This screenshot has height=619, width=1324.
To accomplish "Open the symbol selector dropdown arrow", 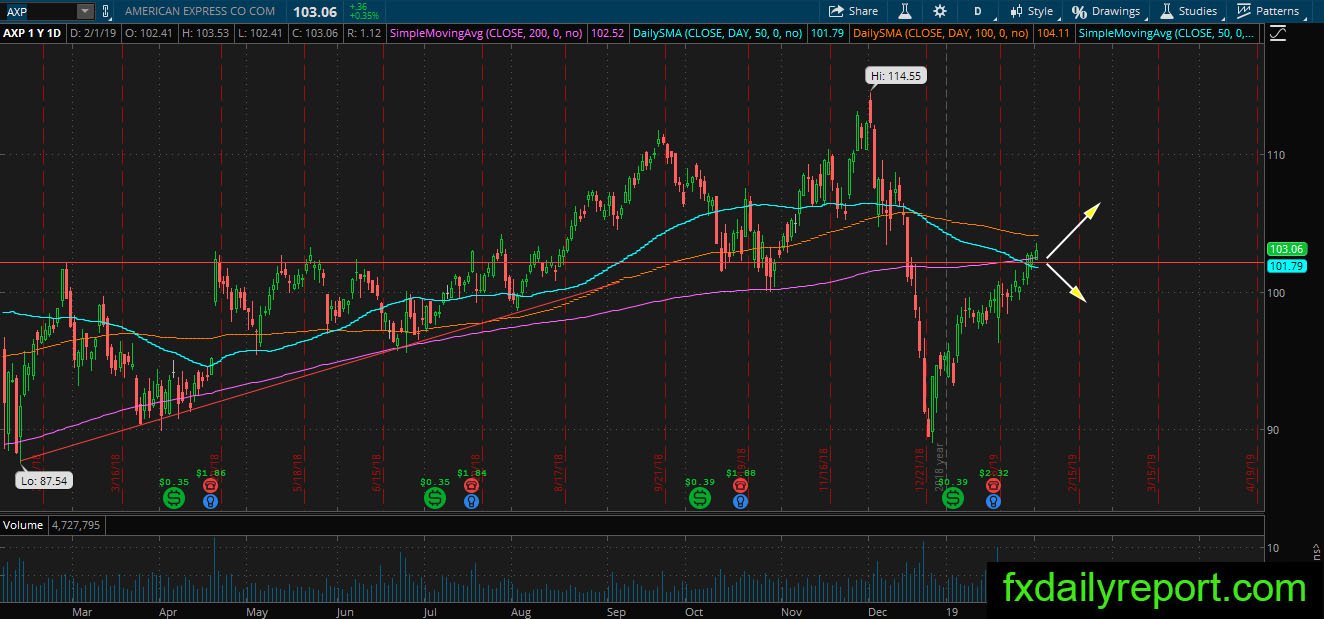I will [x=85, y=11].
